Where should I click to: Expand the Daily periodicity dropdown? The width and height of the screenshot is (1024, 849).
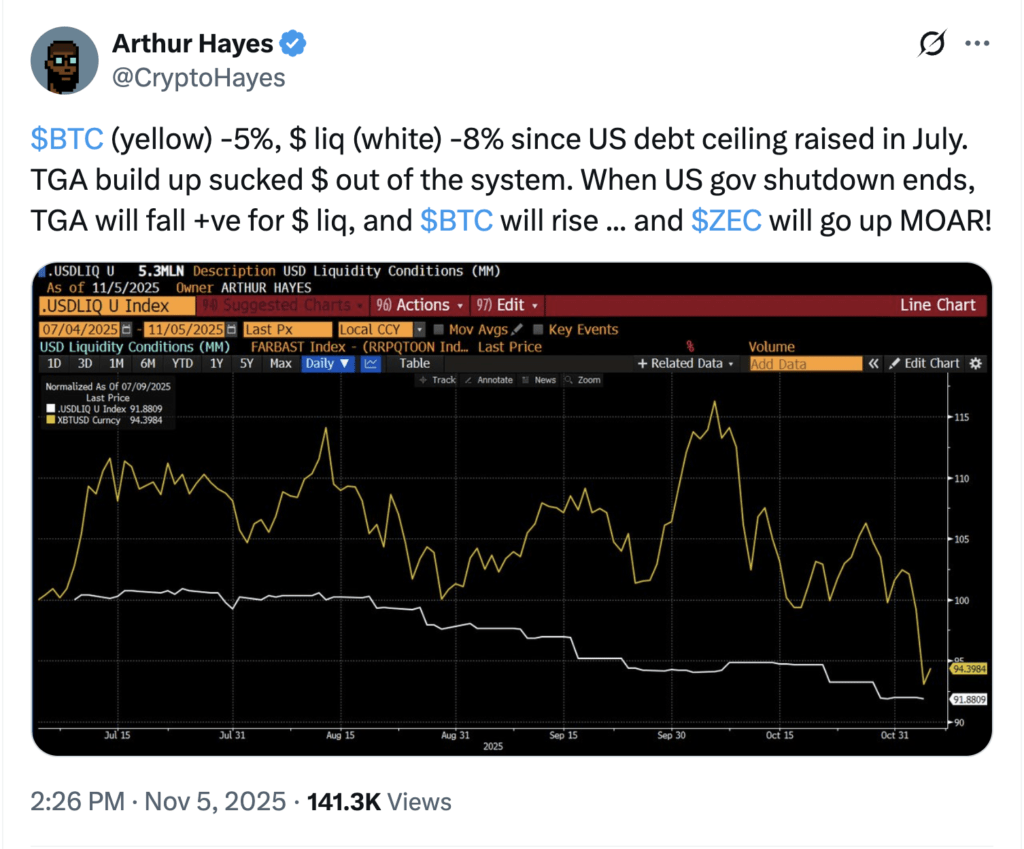[x=328, y=364]
